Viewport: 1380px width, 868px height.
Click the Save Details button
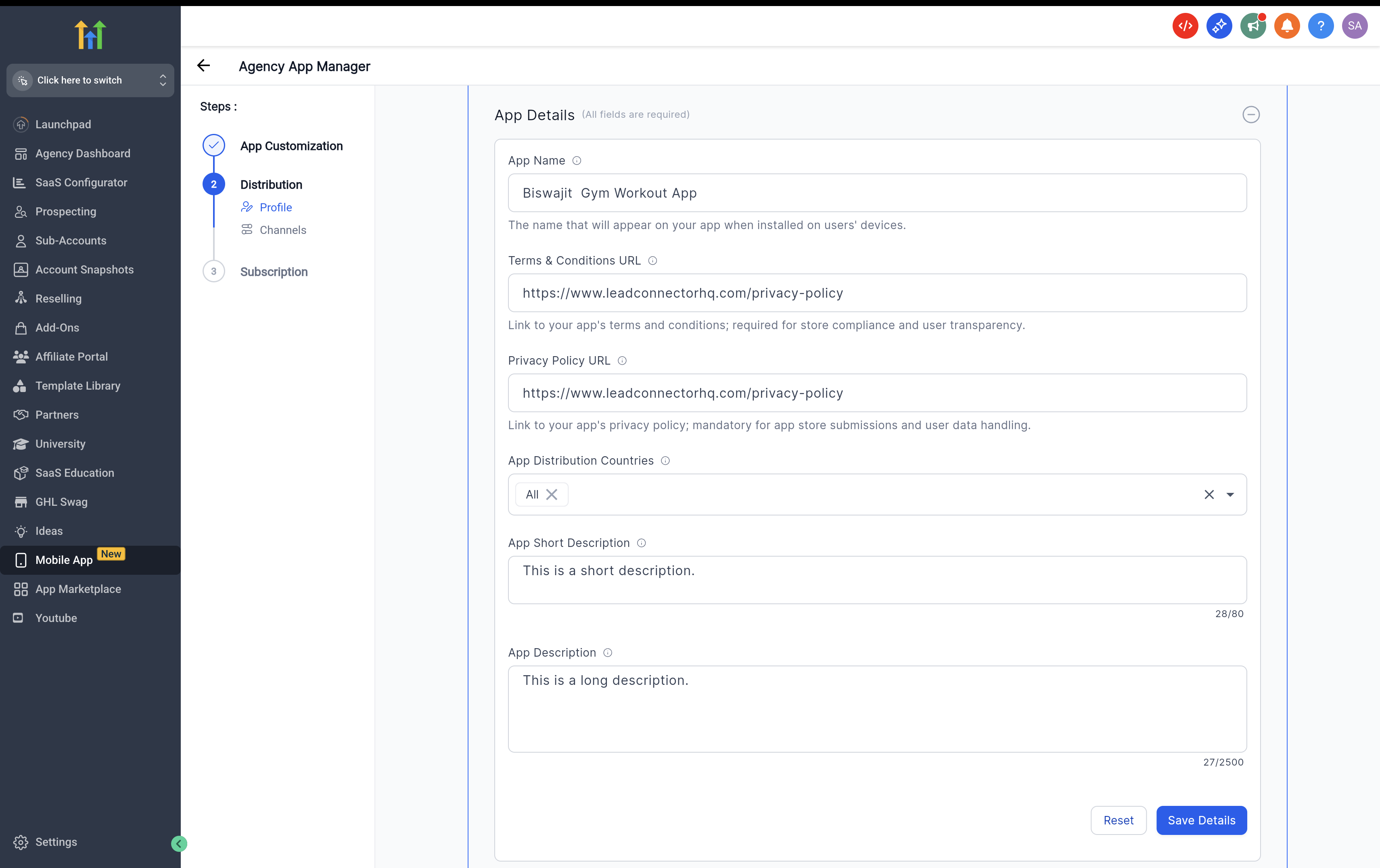click(1201, 820)
